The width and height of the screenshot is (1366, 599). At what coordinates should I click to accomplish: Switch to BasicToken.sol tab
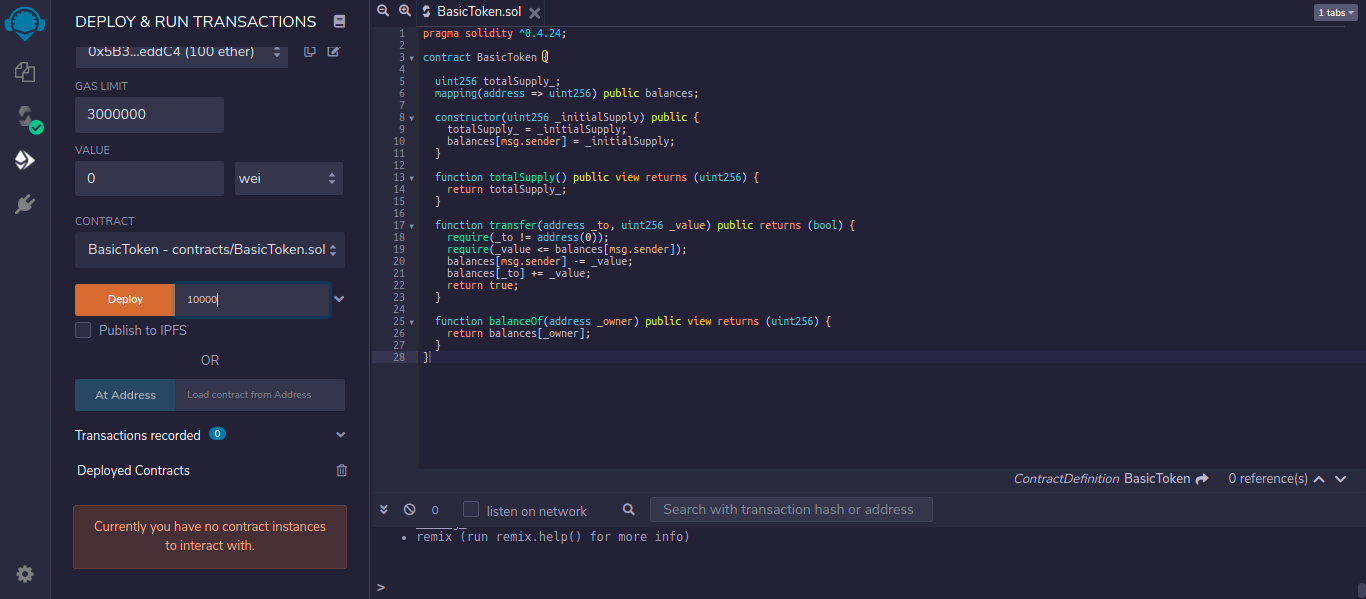(479, 12)
